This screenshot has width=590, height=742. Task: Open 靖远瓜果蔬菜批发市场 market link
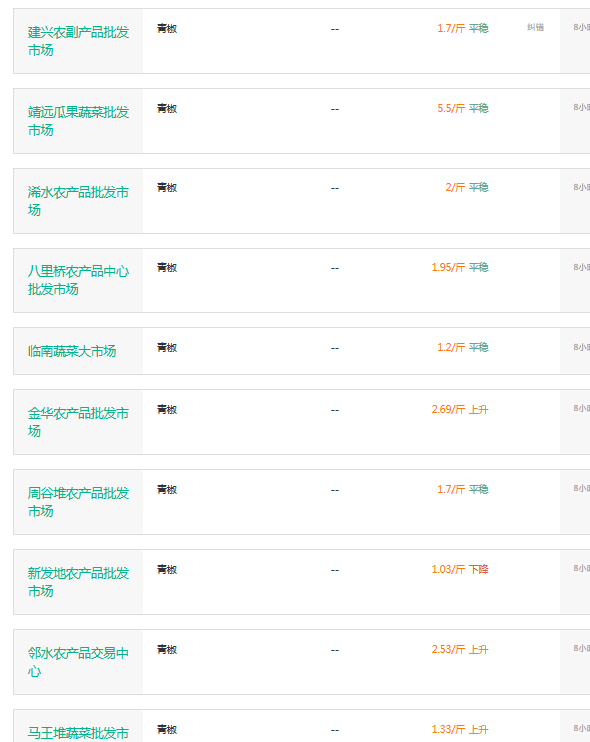(78, 121)
